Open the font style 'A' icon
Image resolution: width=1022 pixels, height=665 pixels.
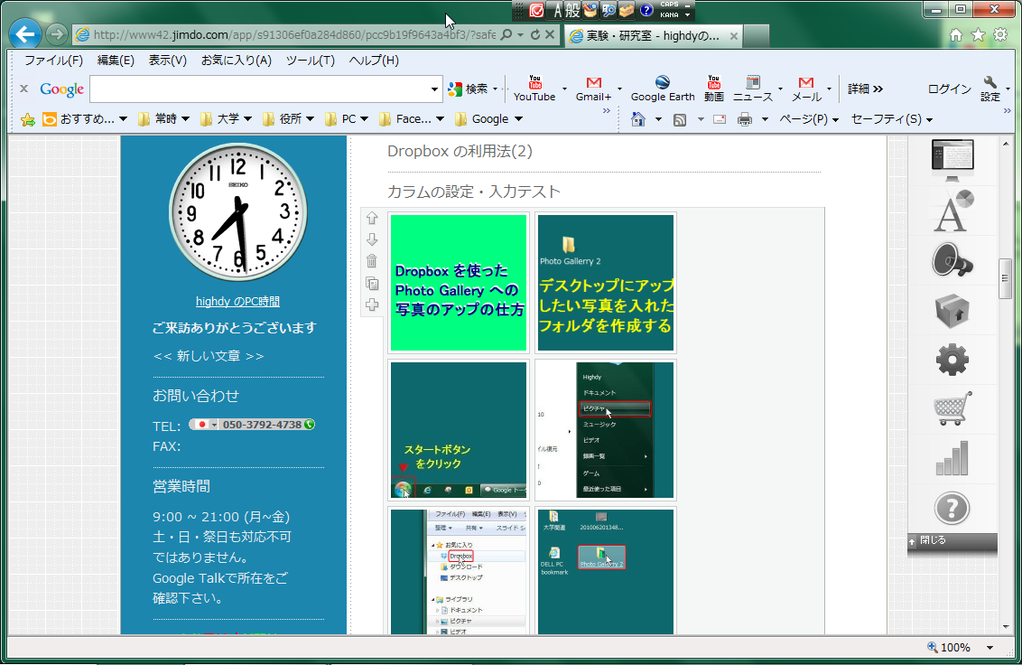tap(952, 210)
